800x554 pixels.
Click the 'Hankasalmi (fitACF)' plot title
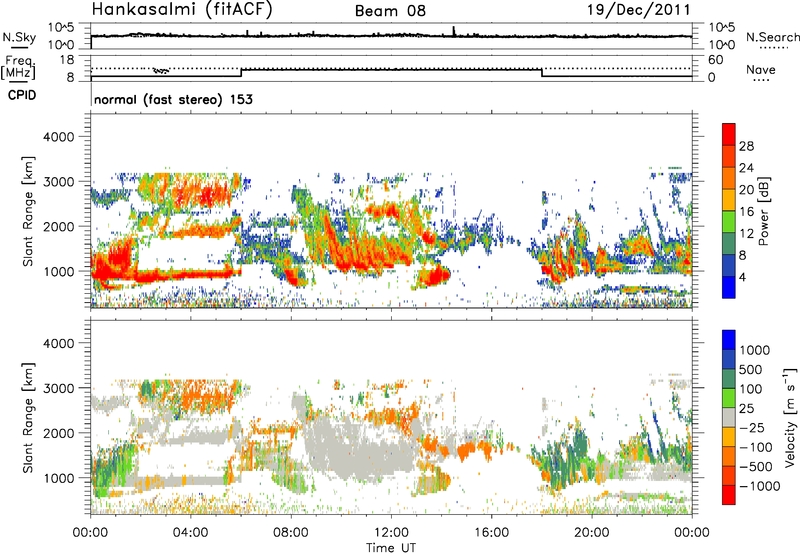(x=182, y=10)
